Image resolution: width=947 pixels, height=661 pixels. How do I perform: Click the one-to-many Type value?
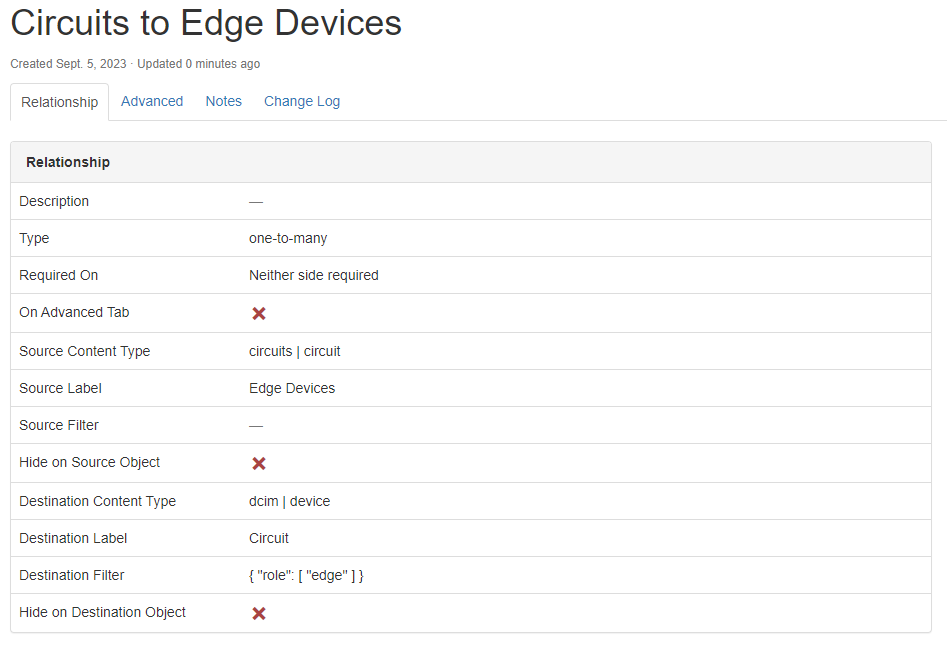point(288,238)
